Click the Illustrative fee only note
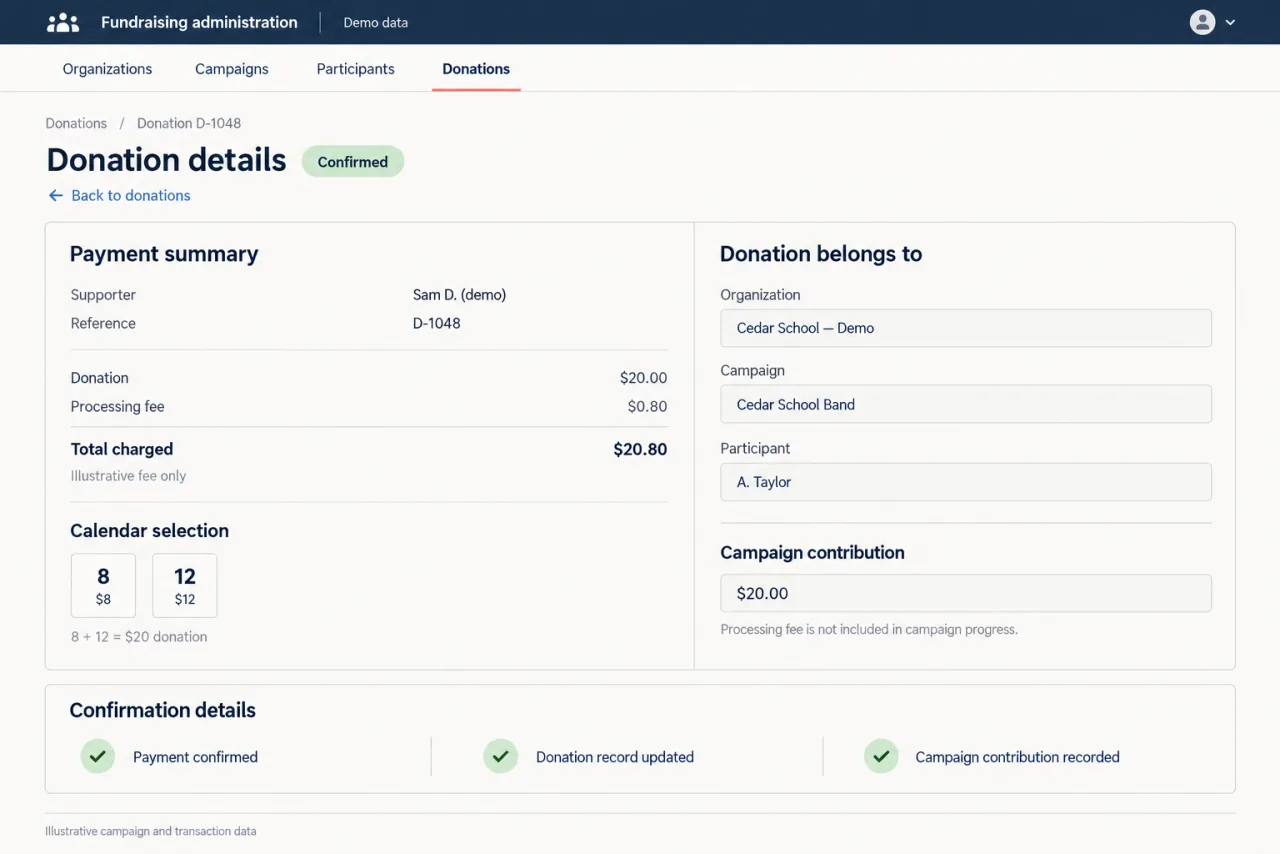Viewport: 1280px width, 854px height. (x=128, y=476)
